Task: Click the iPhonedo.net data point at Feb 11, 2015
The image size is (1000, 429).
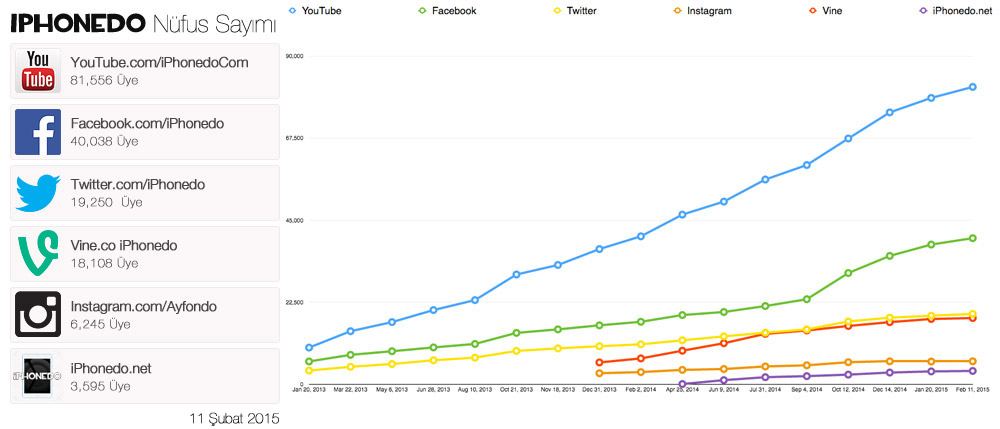Action: pyautogui.click(x=973, y=371)
